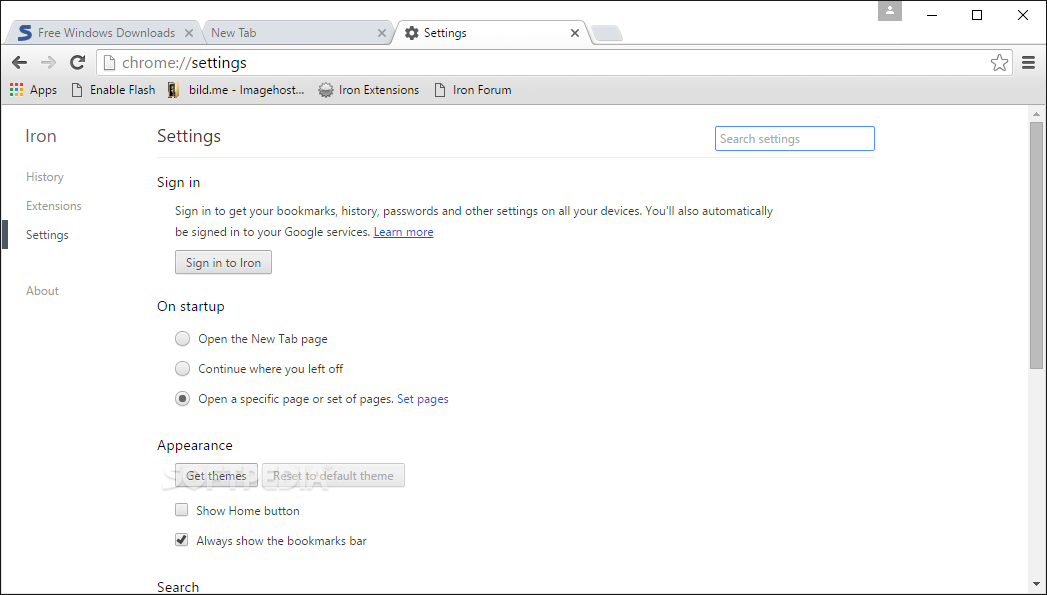
Task: Select Open the New Tab page option
Action: click(182, 339)
